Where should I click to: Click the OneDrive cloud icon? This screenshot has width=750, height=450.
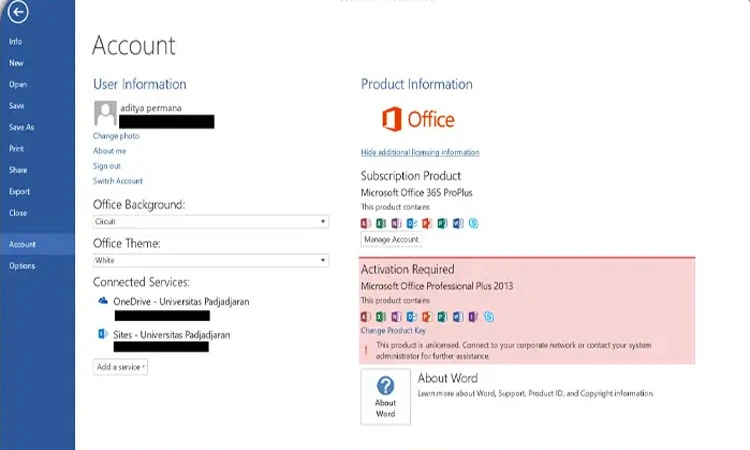coord(102,300)
